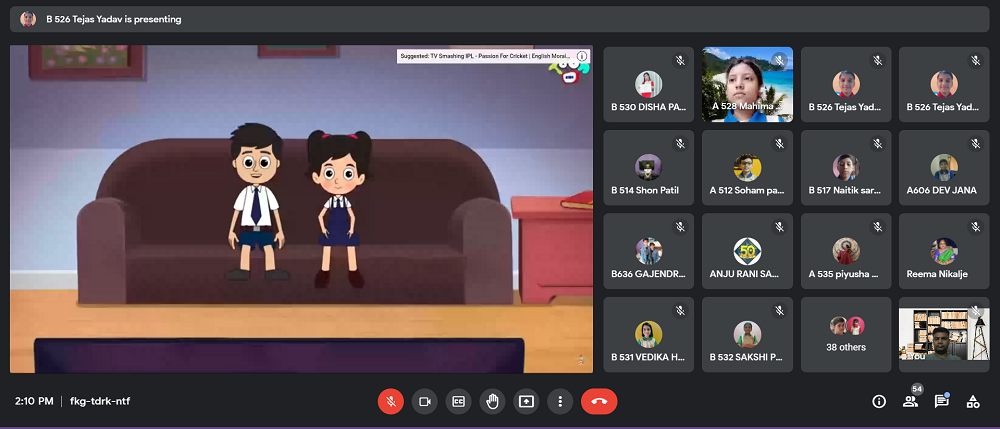Select the A 528 Mahima video tile
The width and height of the screenshot is (1000, 429).
[x=747, y=84]
